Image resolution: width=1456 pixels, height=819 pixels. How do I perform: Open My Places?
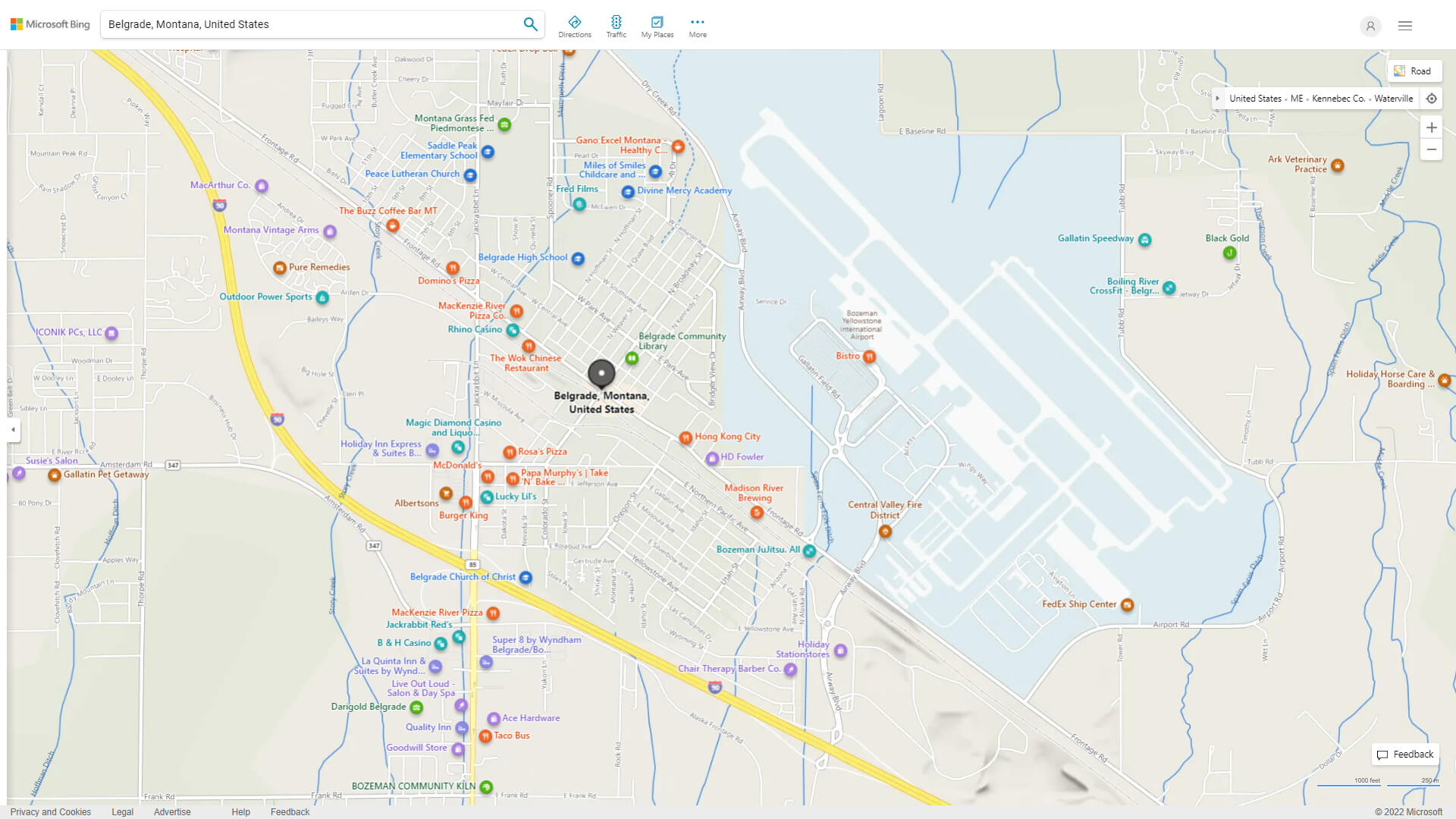pos(657,27)
